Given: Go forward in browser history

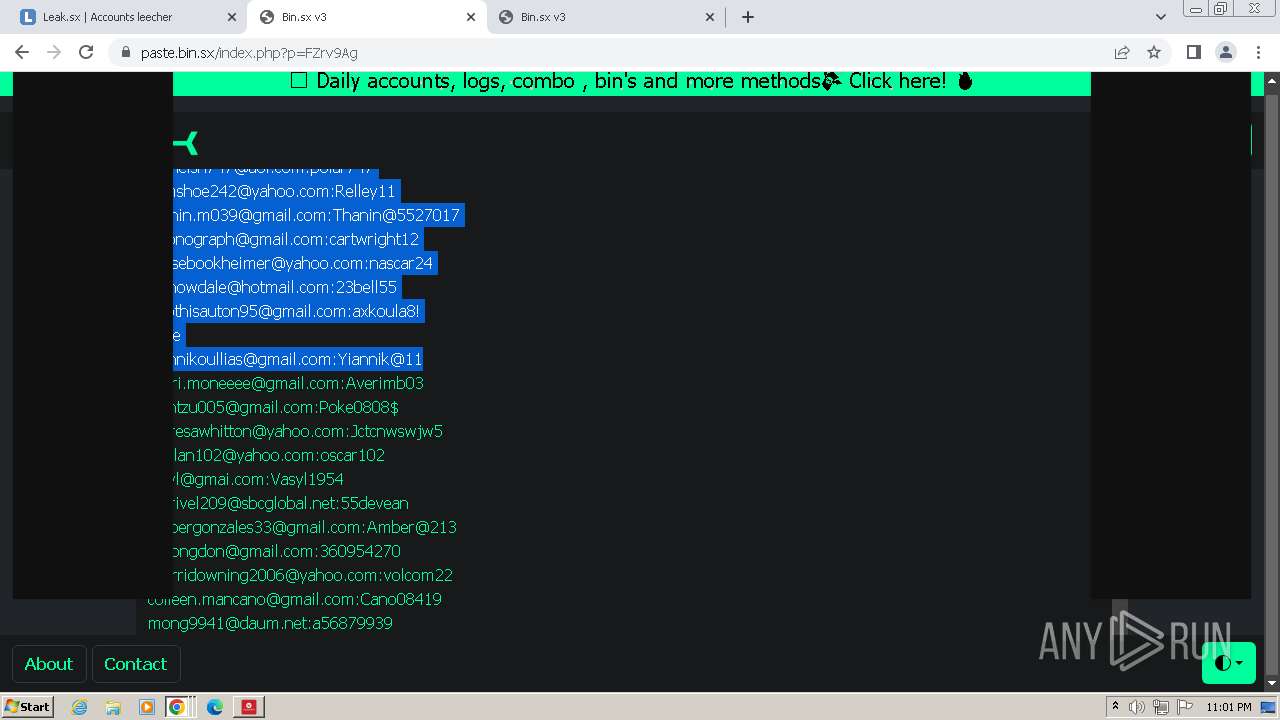Looking at the screenshot, I should click(54, 52).
